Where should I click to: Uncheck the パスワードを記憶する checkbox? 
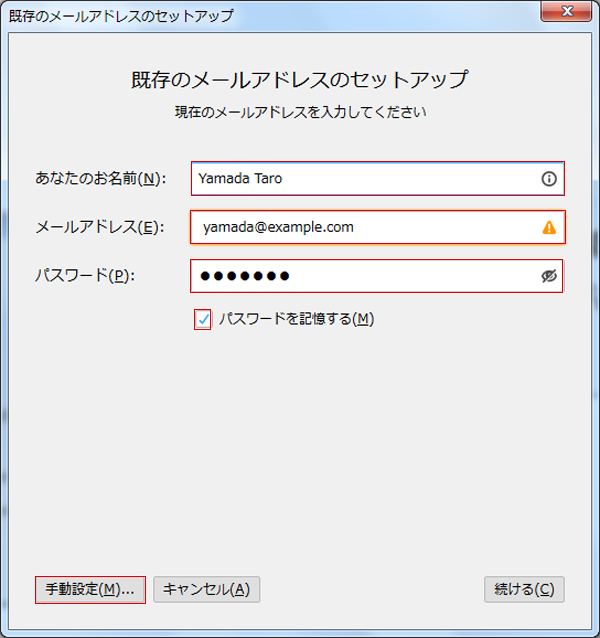tap(203, 319)
